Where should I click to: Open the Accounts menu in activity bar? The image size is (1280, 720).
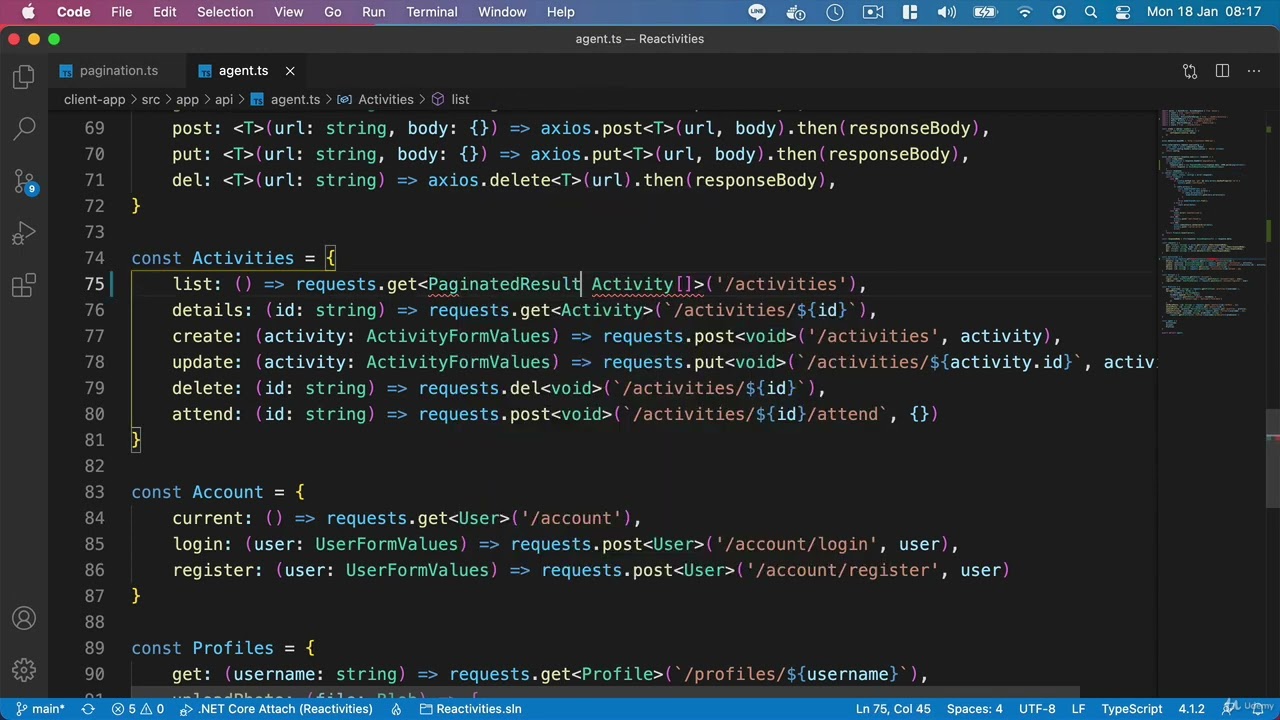[x=24, y=619]
